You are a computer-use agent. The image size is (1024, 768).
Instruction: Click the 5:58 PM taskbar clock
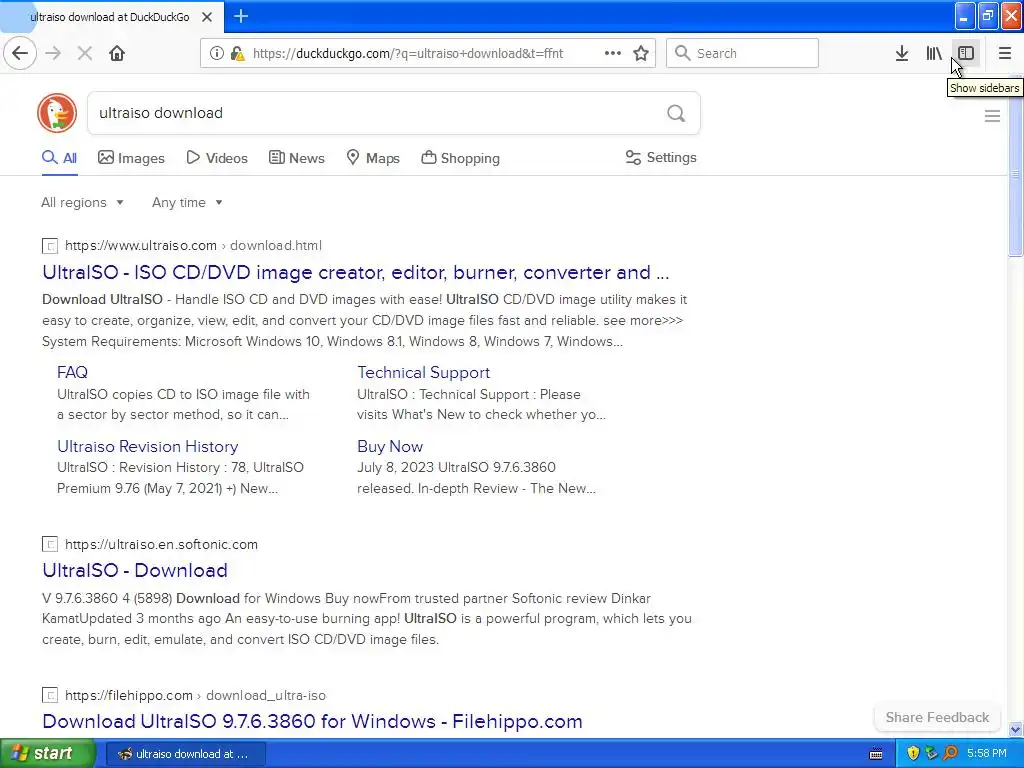click(987, 754)
